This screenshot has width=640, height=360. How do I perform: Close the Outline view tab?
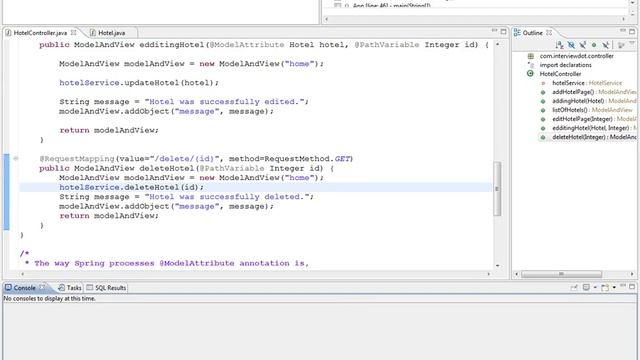pos(549,32)
